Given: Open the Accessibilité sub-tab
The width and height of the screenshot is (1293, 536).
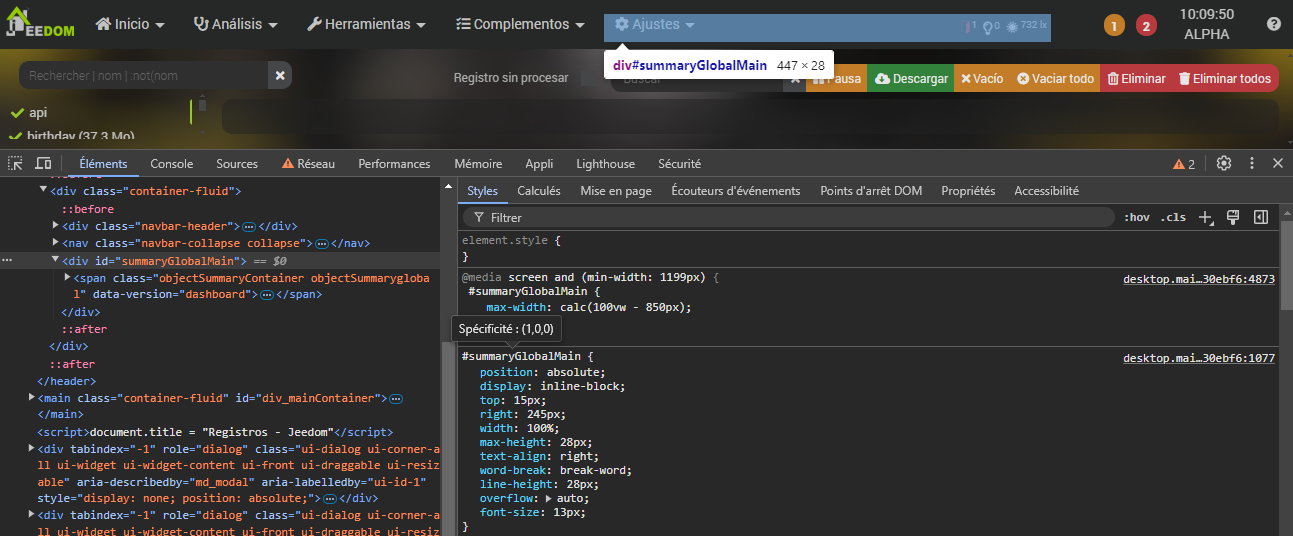Looking at the screenshot, I should tap(1046, 191).
